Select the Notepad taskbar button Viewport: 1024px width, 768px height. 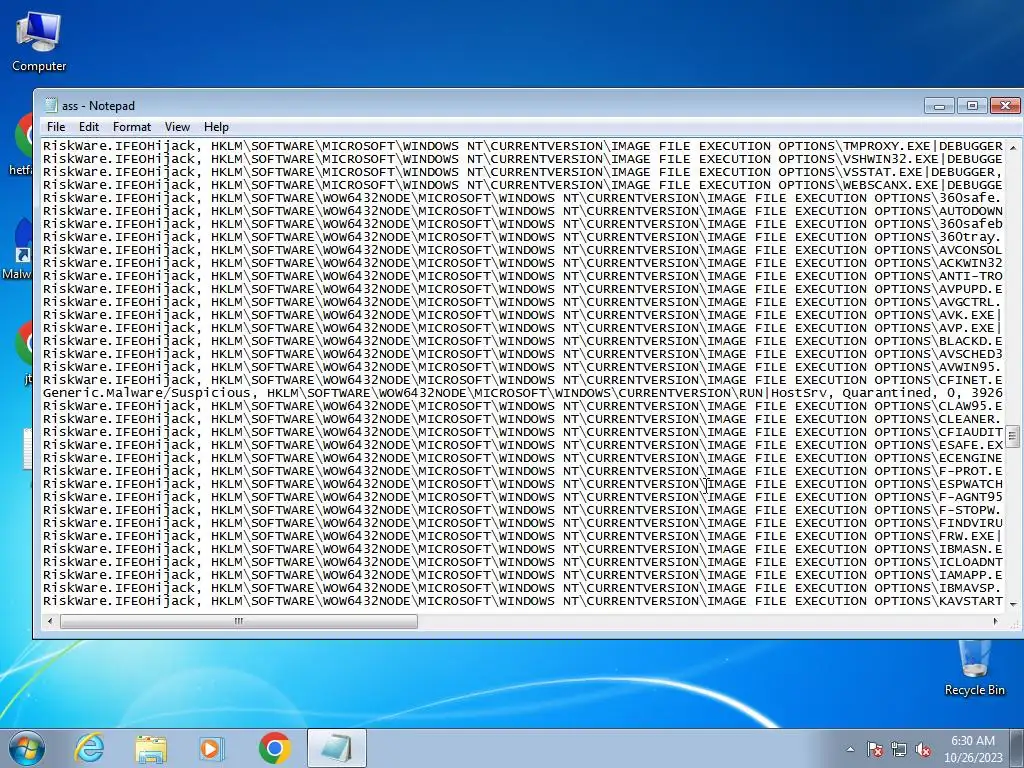tap(336, 748)
